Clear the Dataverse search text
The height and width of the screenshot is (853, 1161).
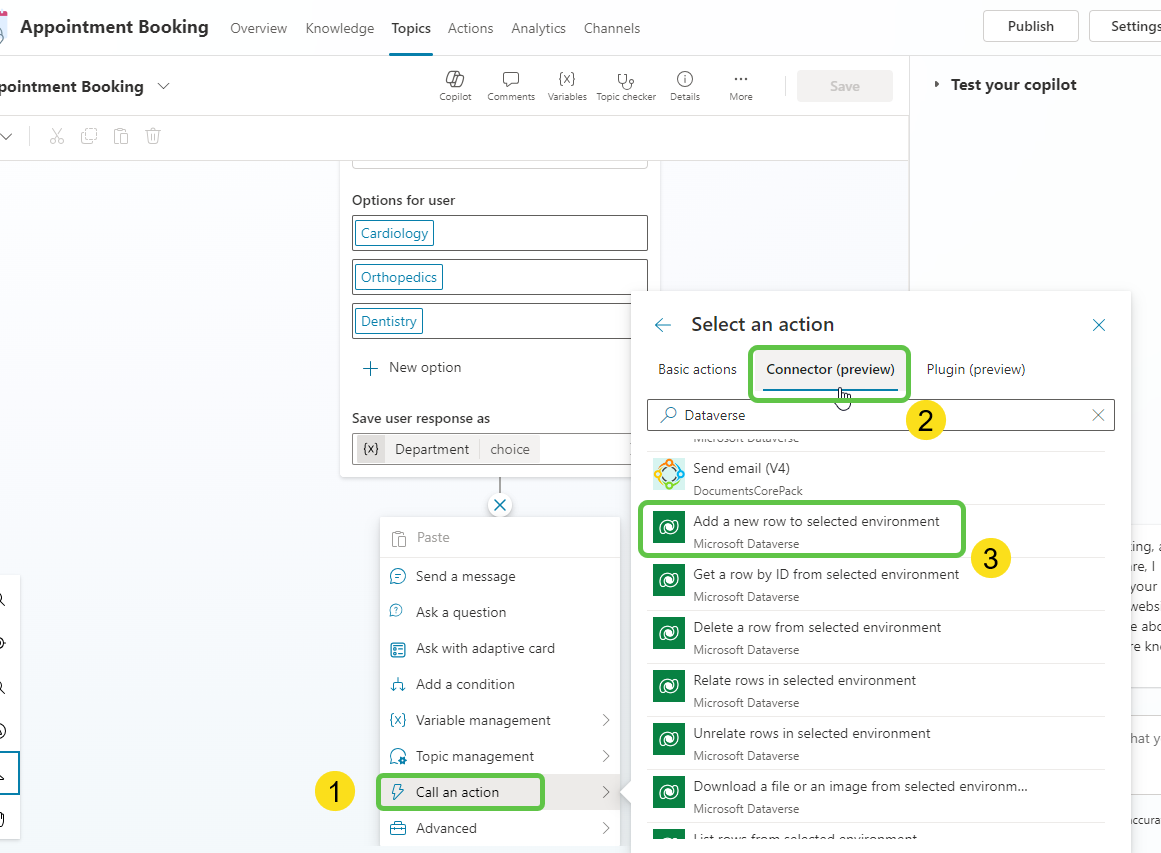pos(1098,415)
